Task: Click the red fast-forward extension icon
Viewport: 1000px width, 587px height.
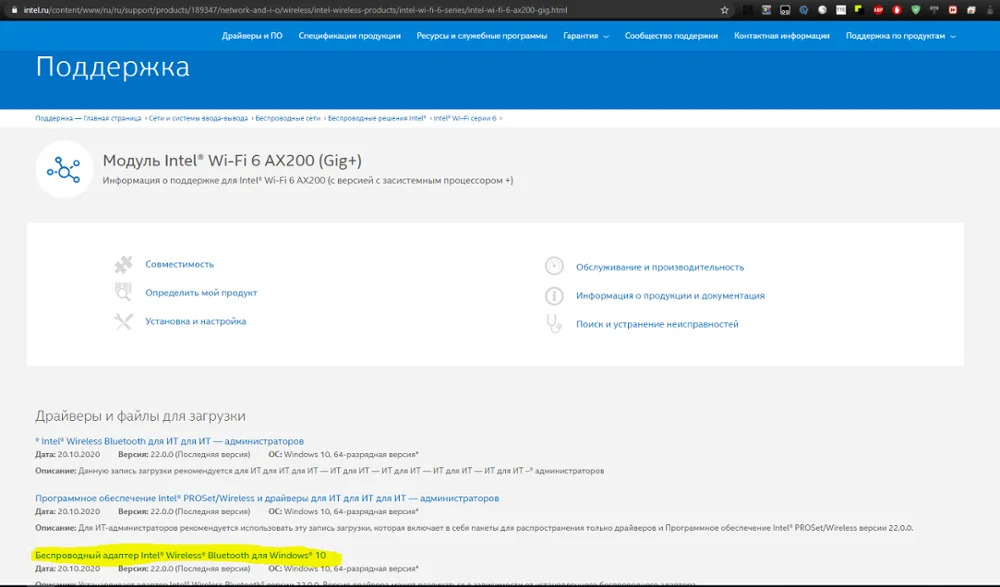Action: coord(953,10)
